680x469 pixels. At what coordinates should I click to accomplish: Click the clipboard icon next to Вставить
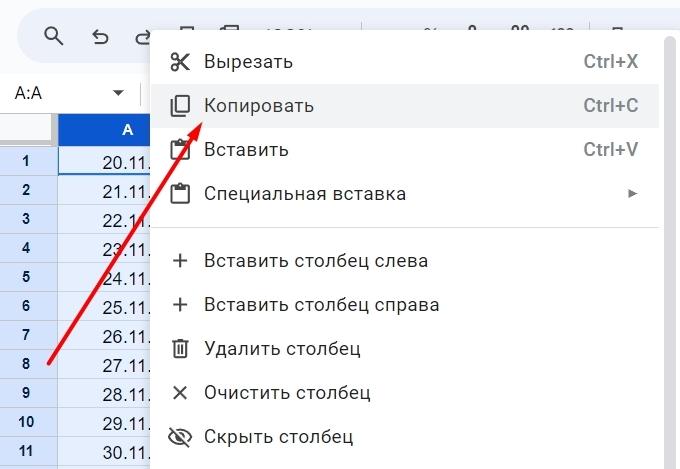180,150
